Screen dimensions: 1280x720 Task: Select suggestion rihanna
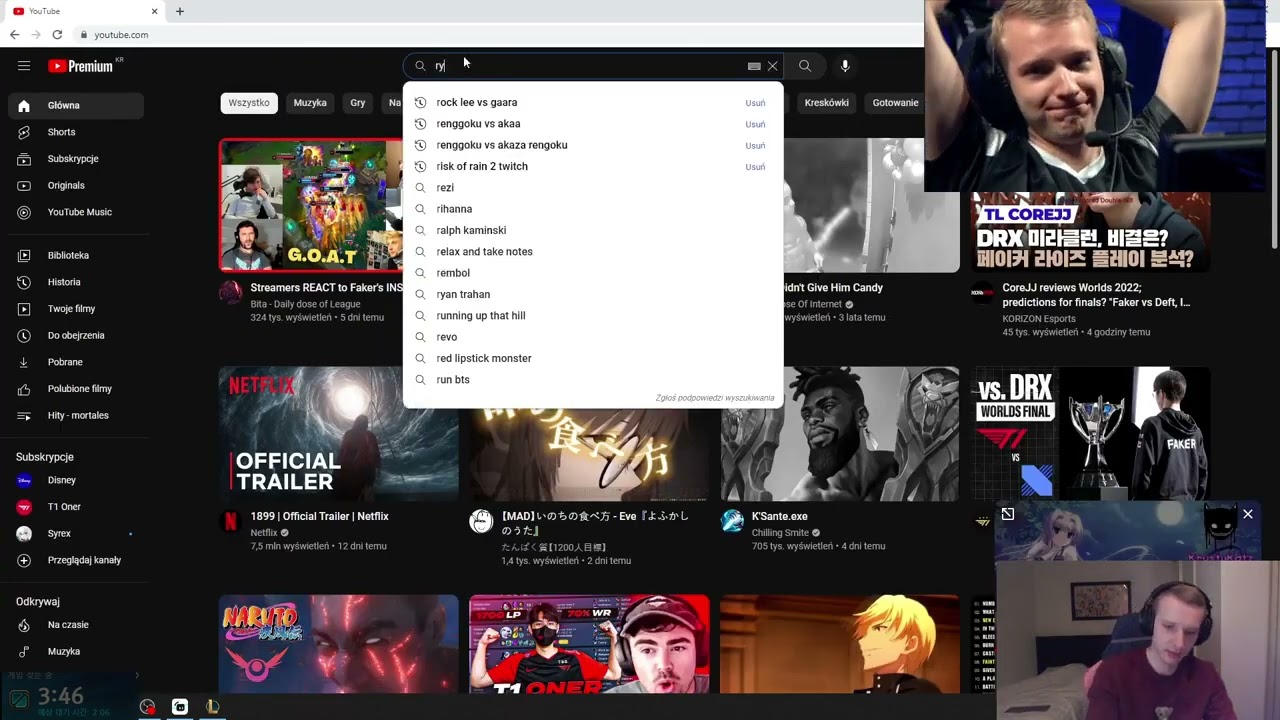coord(593,209)
